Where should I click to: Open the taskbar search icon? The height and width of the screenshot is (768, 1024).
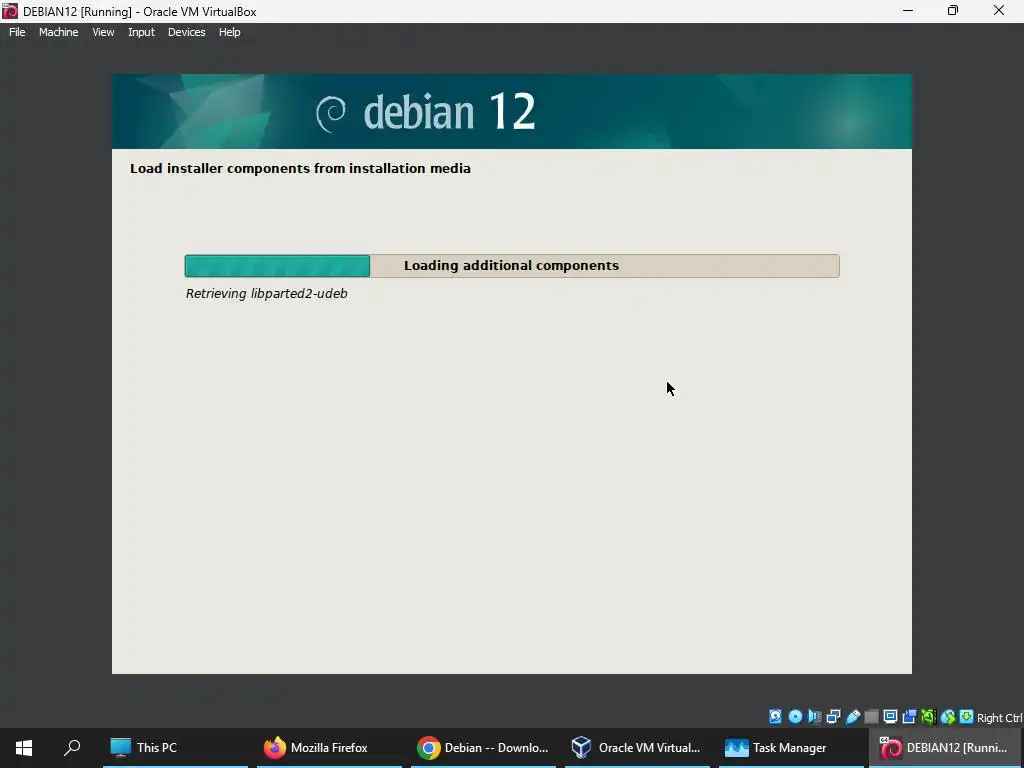coord(72,748)
